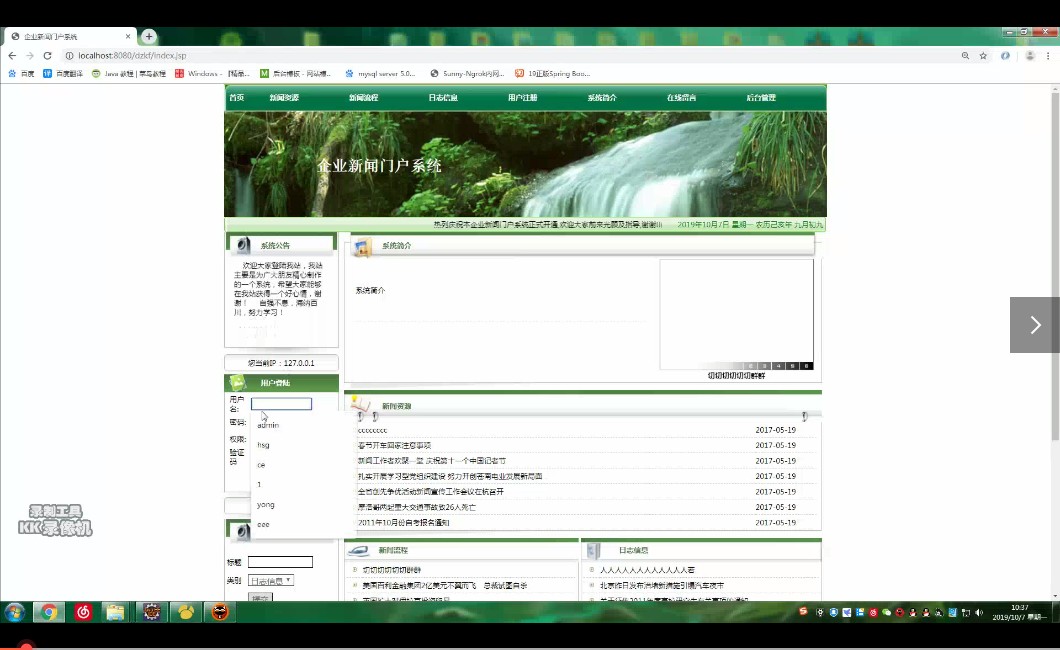The height and width of the screenshot is (650, 1060).
Task: Open Chrome from the taskbar
Action: pos(49,612)
